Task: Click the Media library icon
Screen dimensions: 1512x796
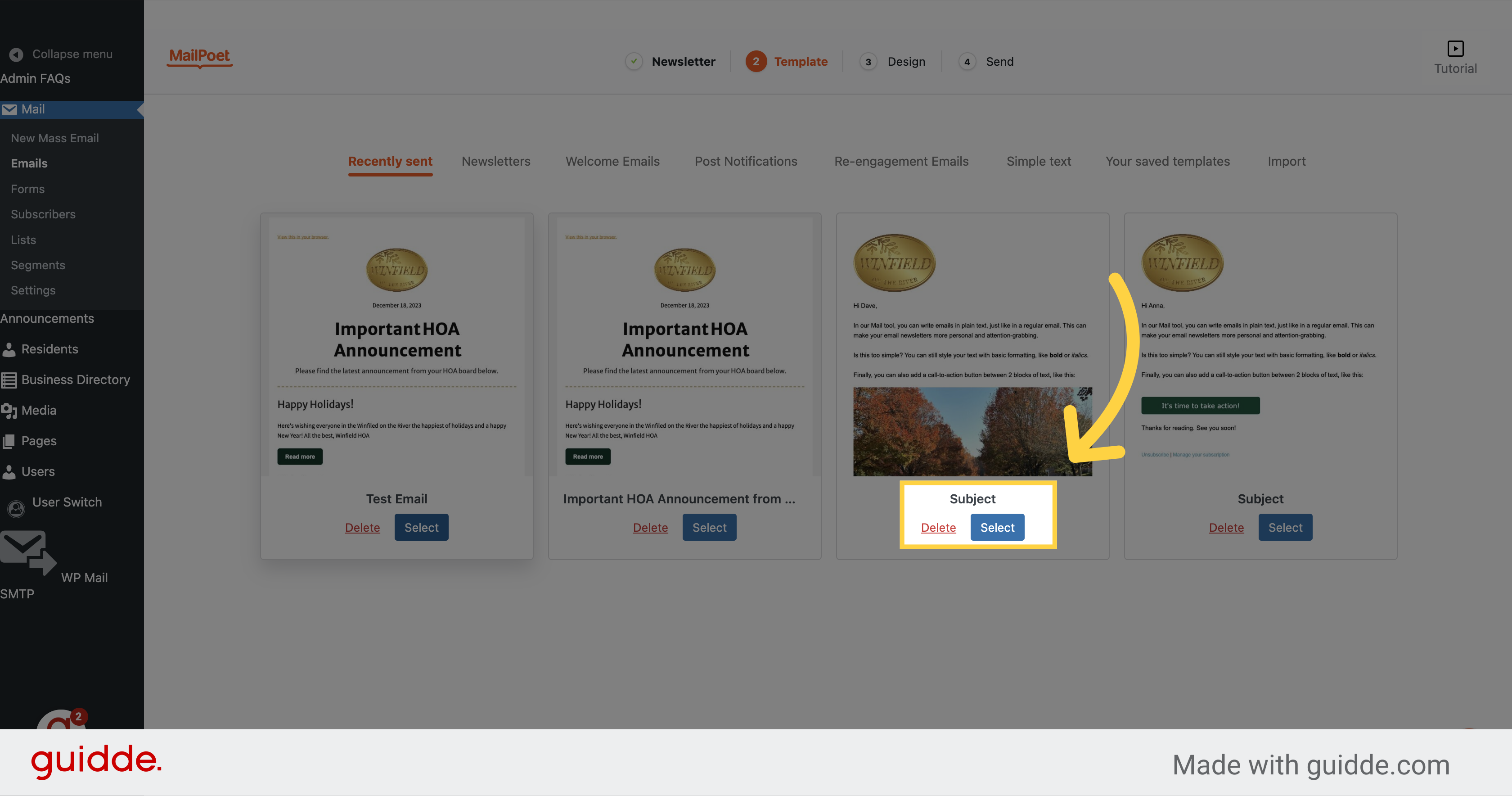Action: 9,411
